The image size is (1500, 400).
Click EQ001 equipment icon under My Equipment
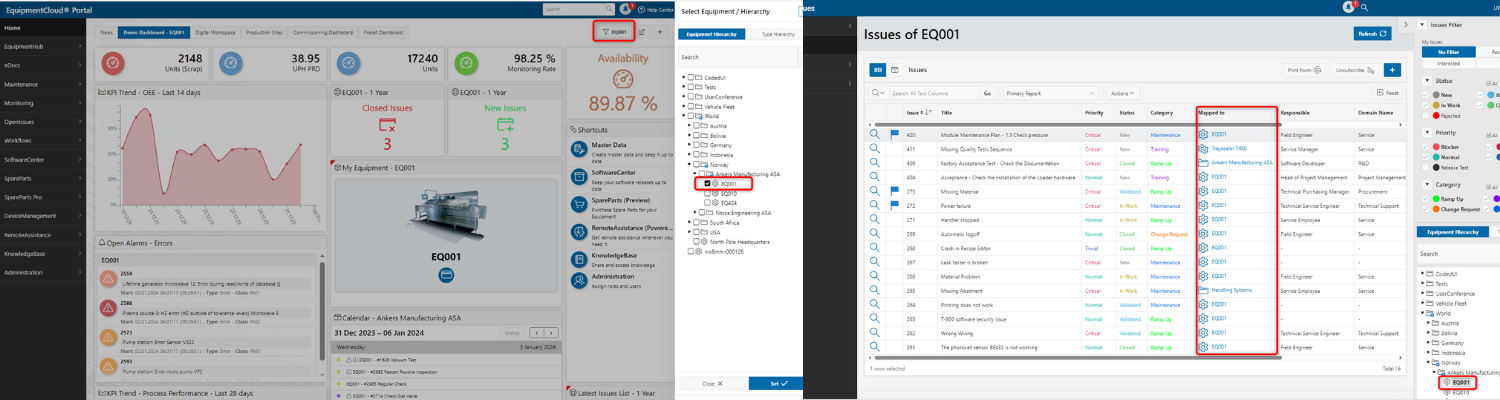click(x=445, y=274)
